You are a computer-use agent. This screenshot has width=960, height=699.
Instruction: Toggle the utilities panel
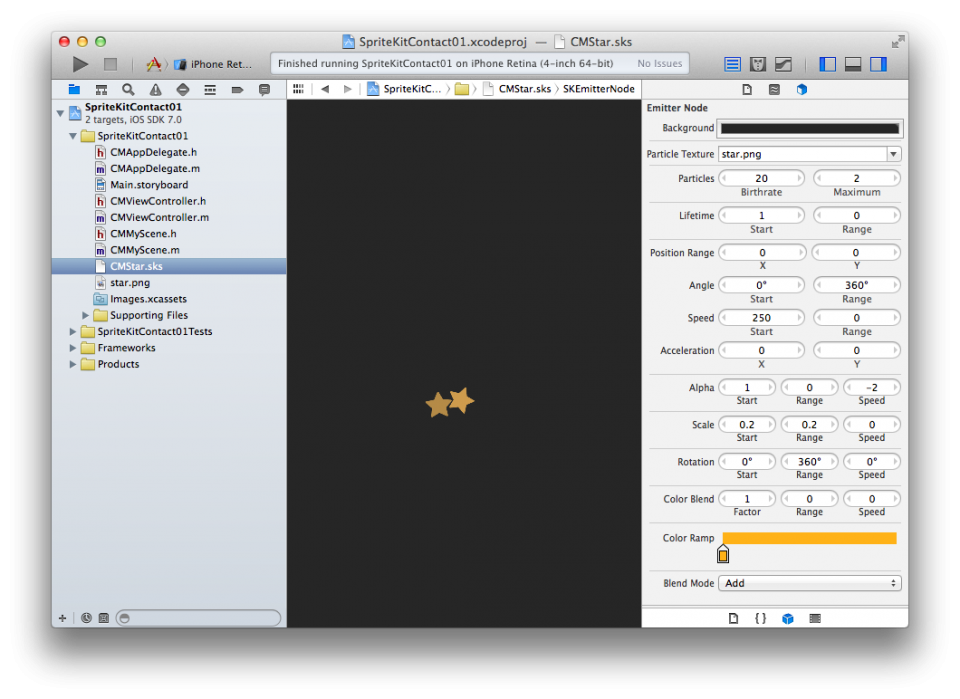pos(880,63)
